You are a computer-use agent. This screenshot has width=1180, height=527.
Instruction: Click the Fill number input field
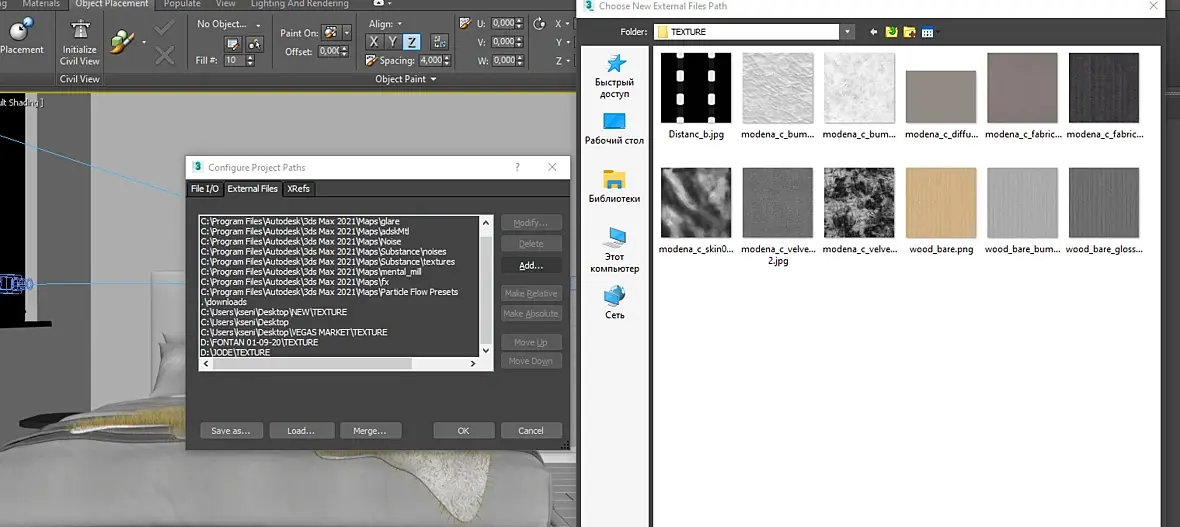[x=234, y=60]
